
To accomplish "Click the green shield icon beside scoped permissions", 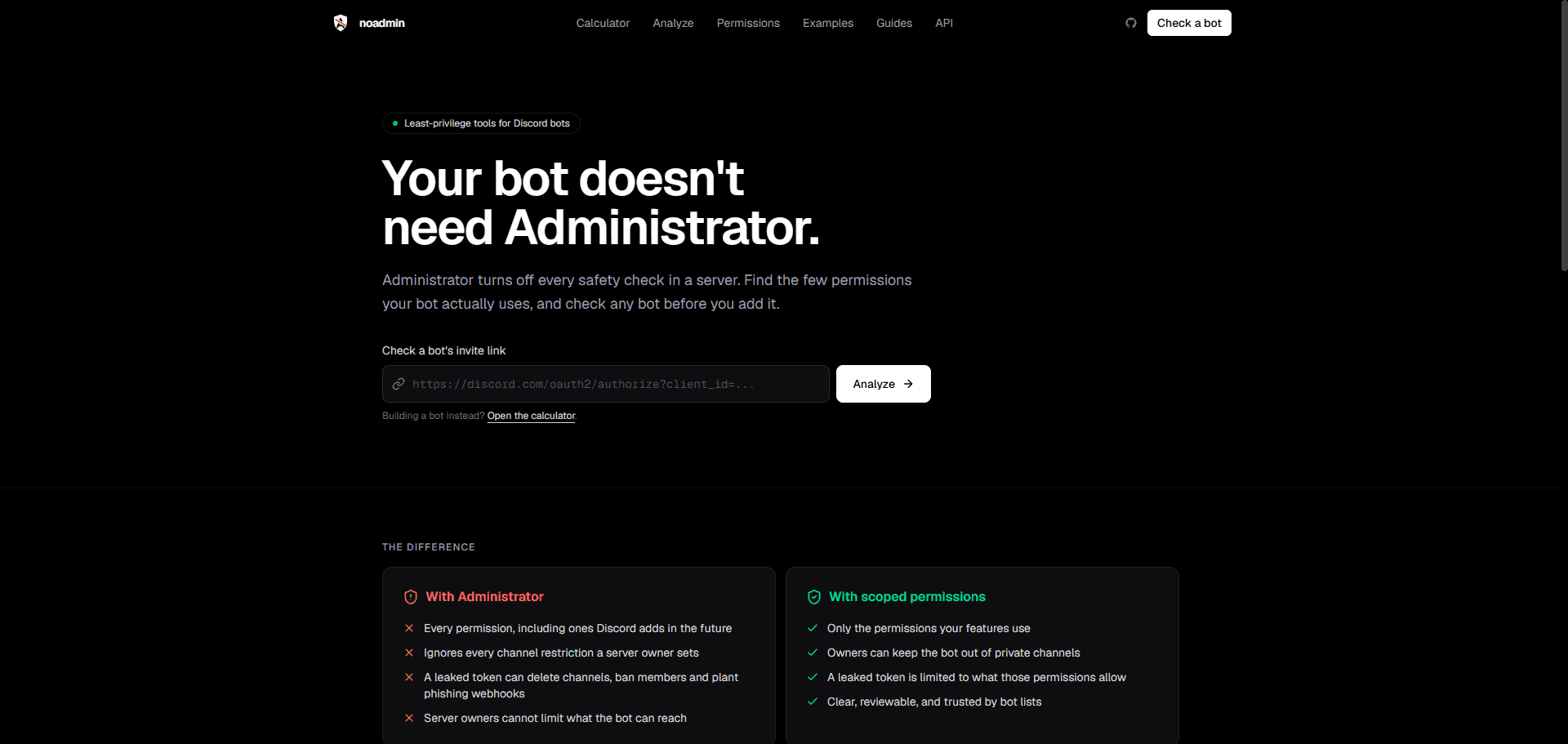I will coord(814,597).
